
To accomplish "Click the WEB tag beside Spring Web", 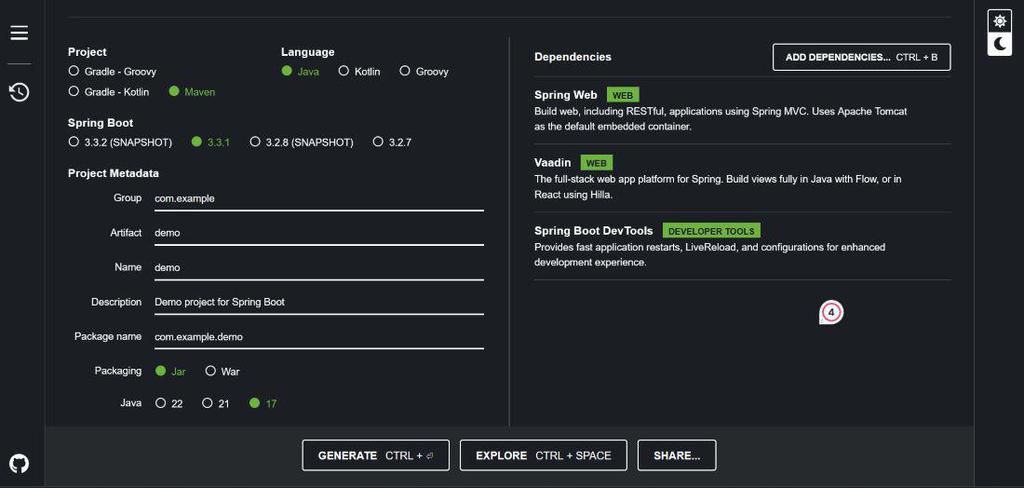I will pos(622,95).
